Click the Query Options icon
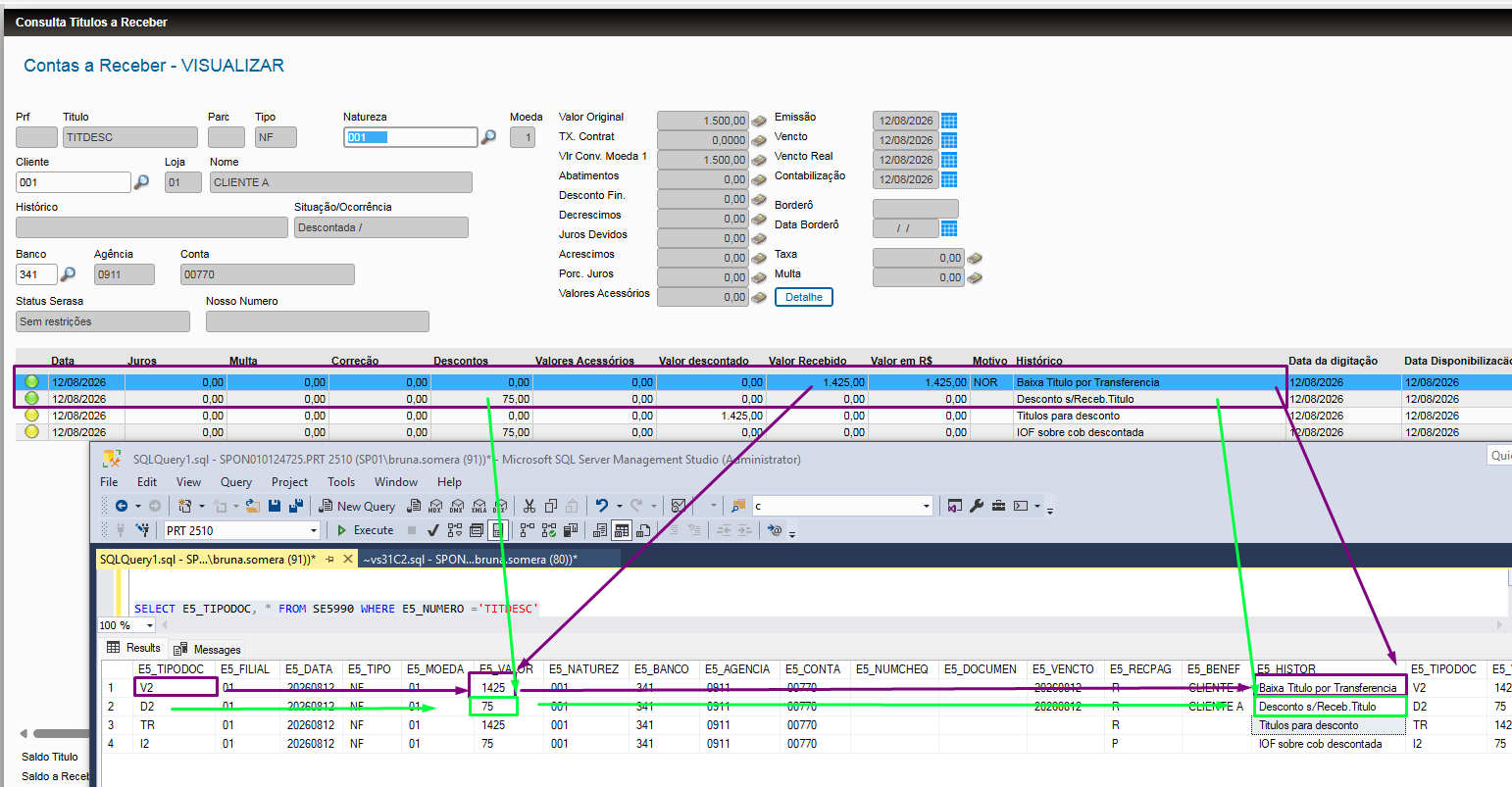 click(x=477, y=530)
